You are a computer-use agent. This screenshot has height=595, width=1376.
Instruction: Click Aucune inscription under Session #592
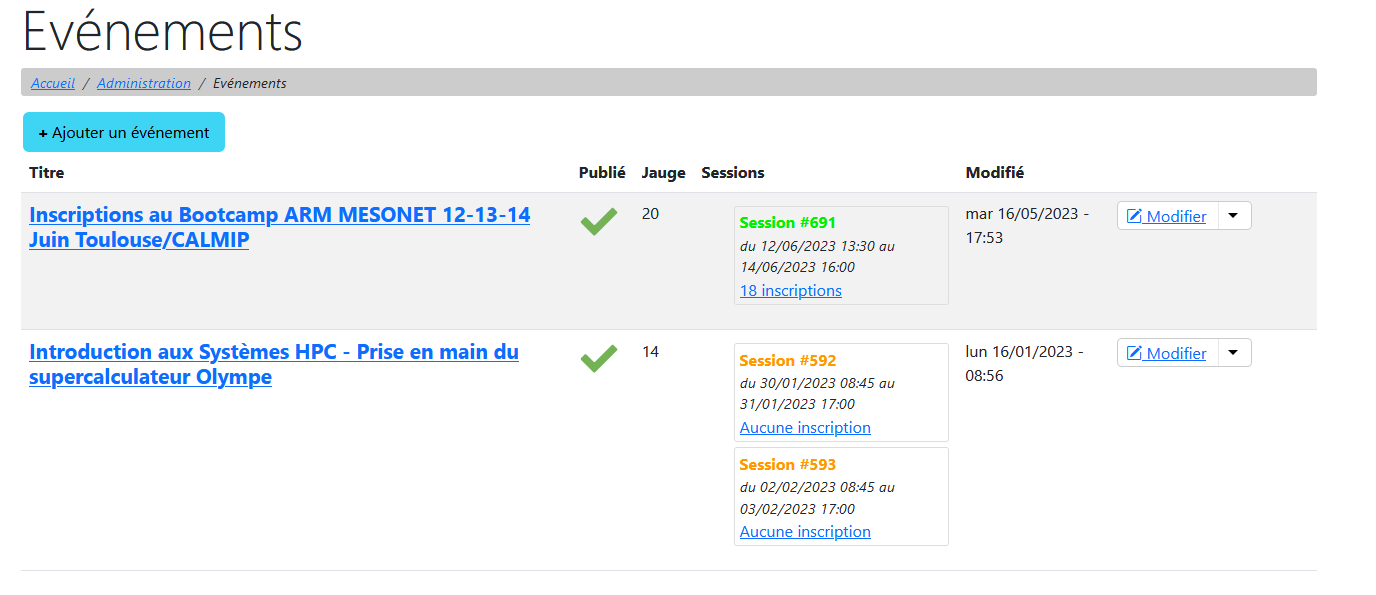point(805,428)
